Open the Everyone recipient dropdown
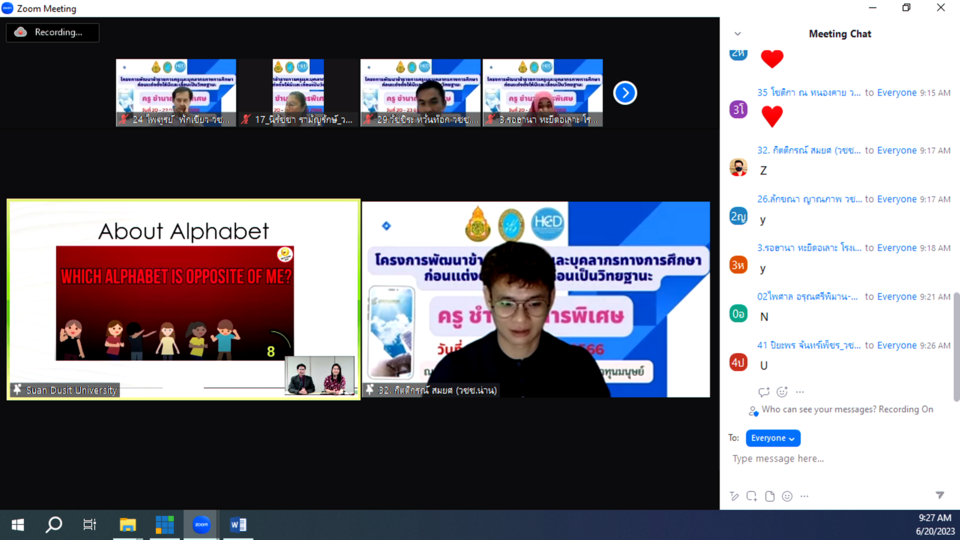 click(x=772, y=438)
